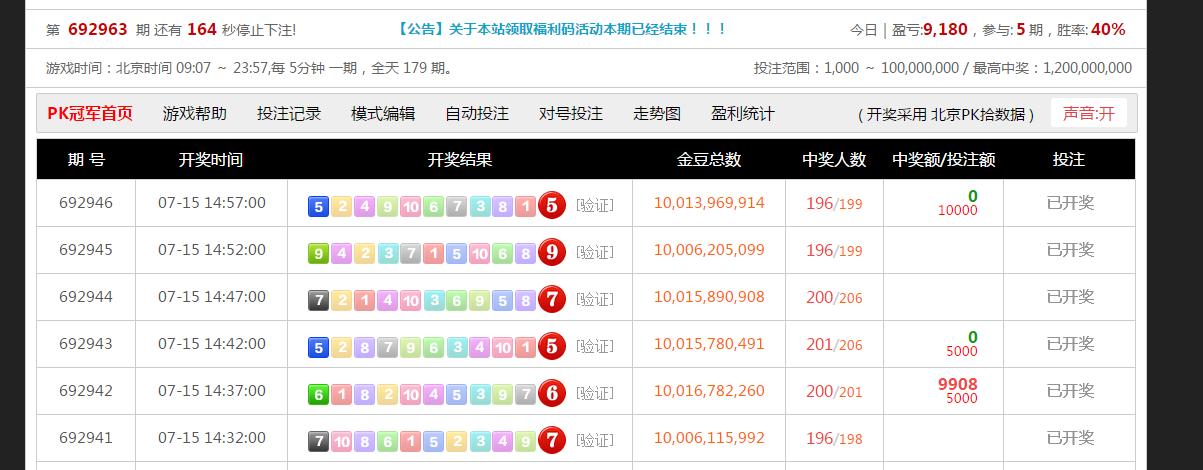
Task: Click total beans 10,013,969,914
Action: click(x=709, y=202)
